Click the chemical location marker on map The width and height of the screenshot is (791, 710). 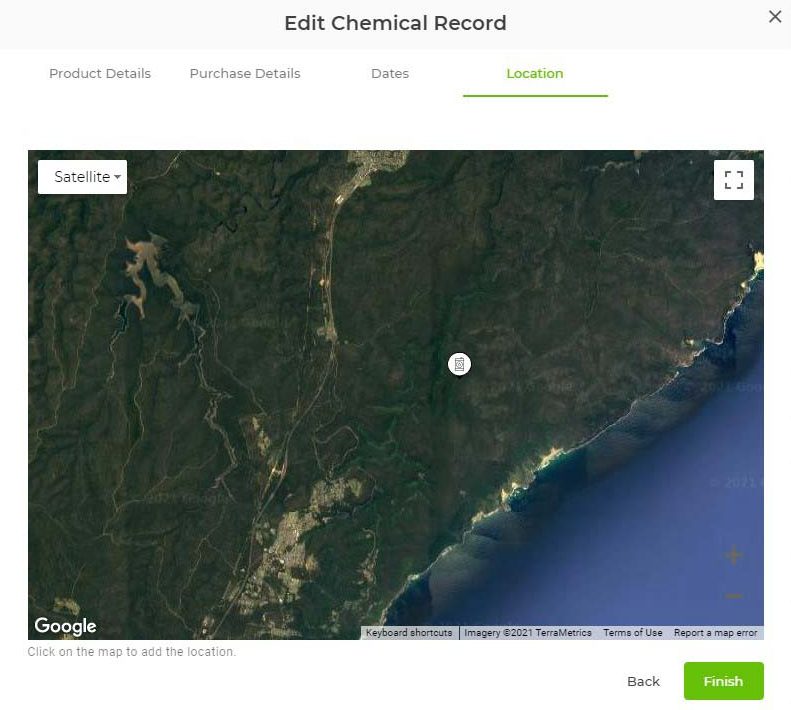click(459, 364)
